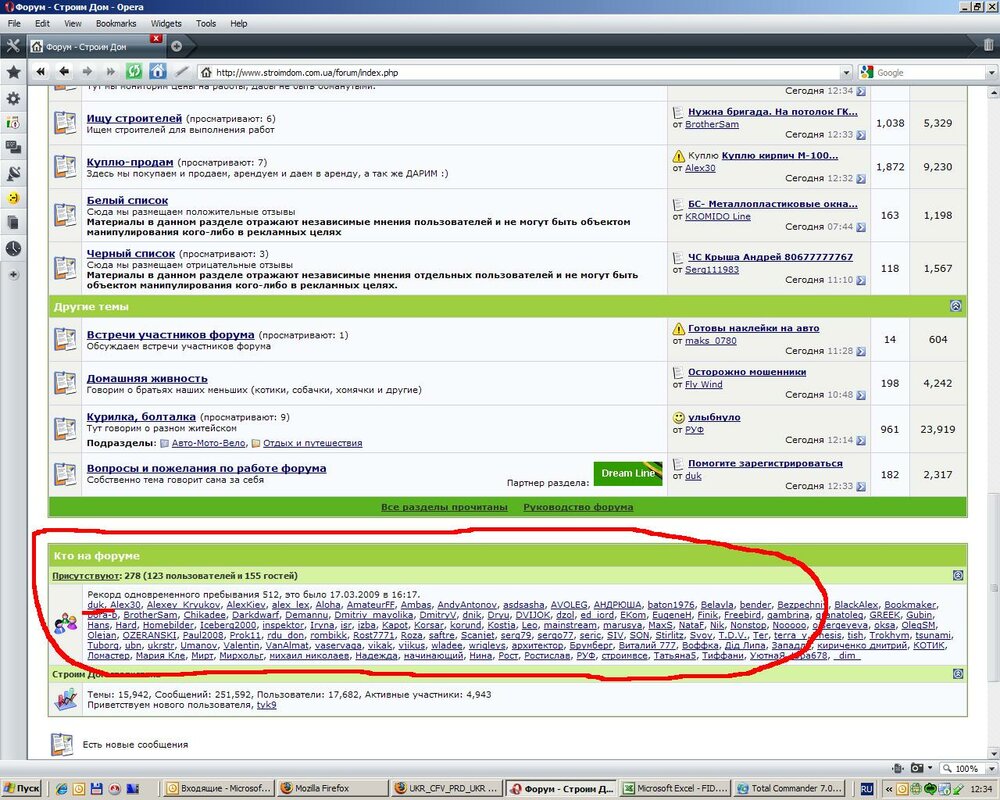Go back with the Back arrow button
The height and width of the screenshot is (800, 1000).
click(x=64, y=71)
